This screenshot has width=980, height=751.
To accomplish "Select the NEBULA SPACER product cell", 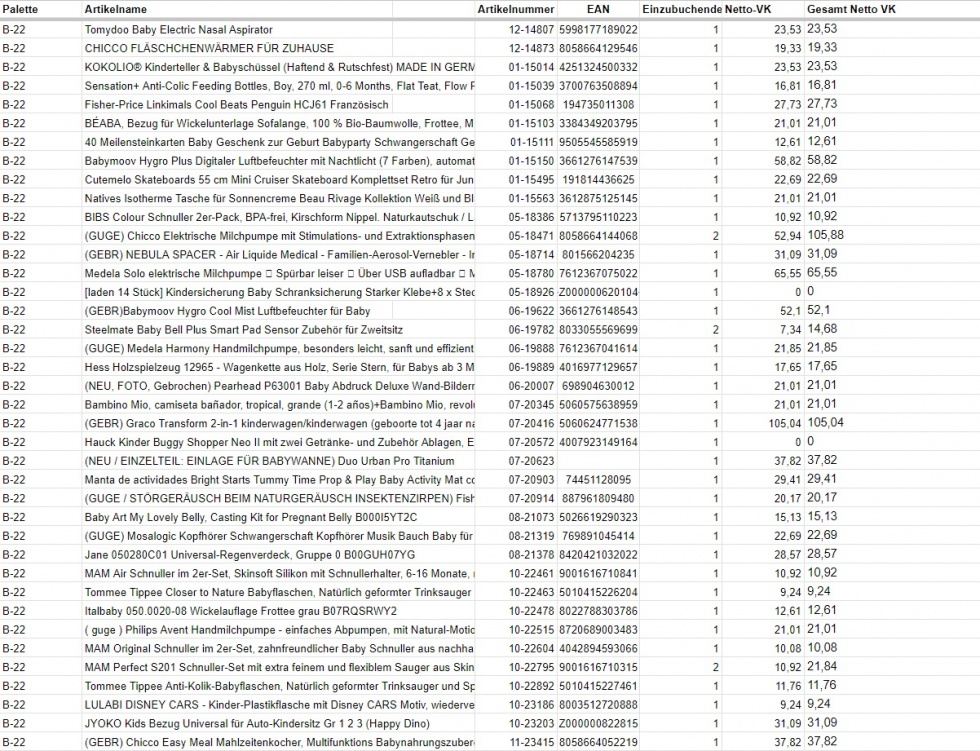I will (279, 254).
